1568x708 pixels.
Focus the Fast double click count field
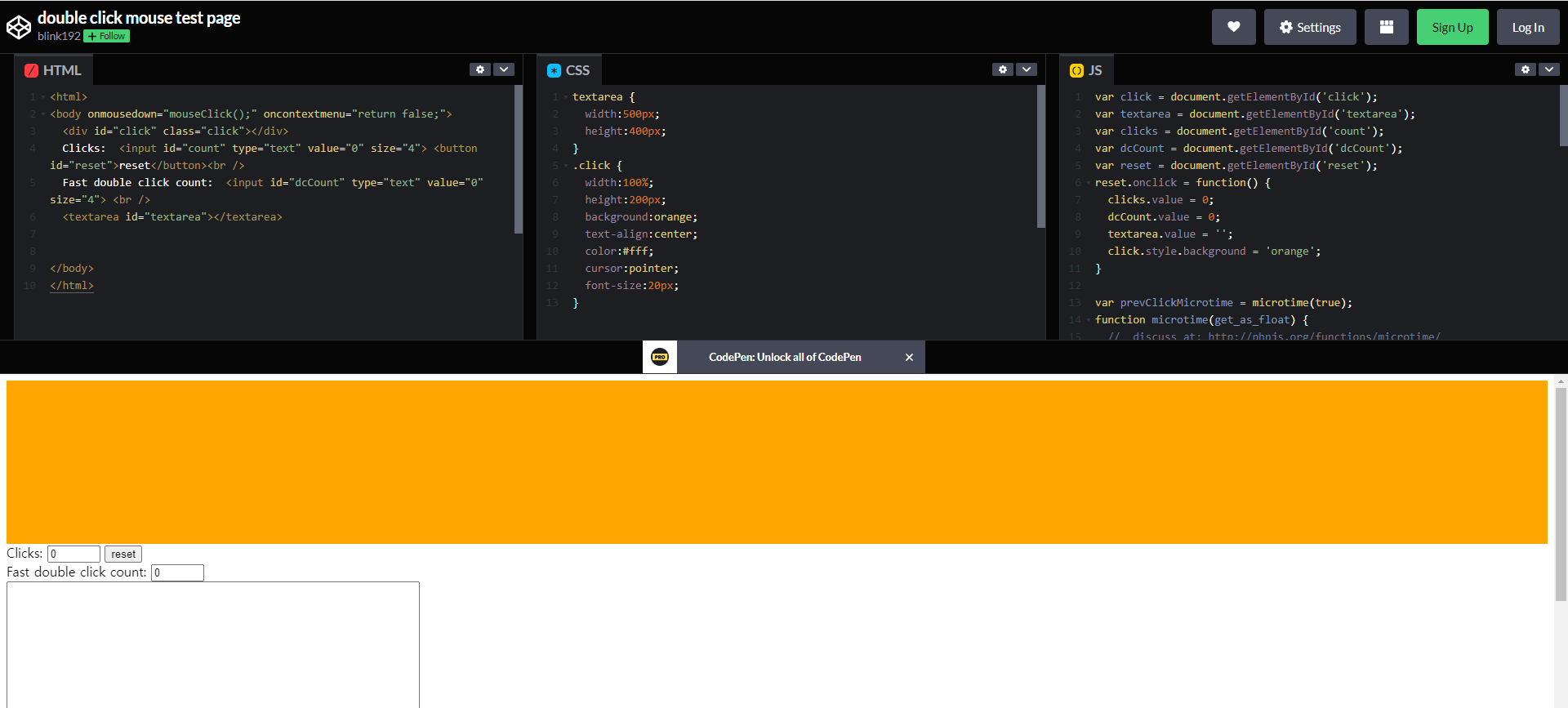[x=177, y=572]
